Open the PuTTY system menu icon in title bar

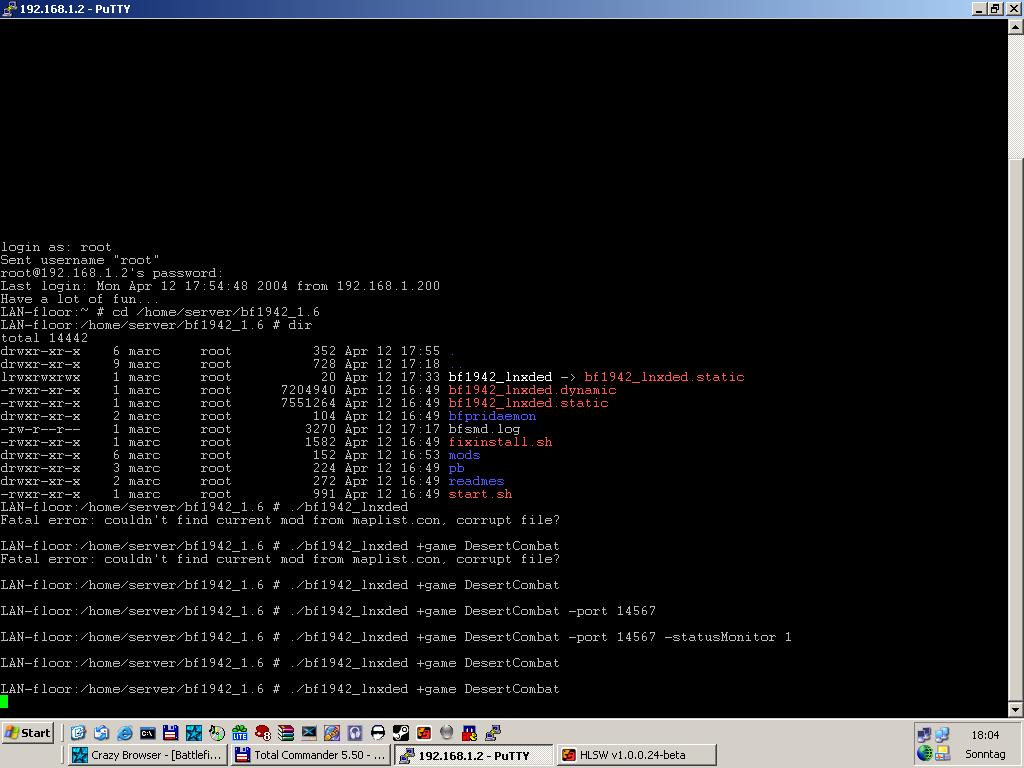click(9, 8)
